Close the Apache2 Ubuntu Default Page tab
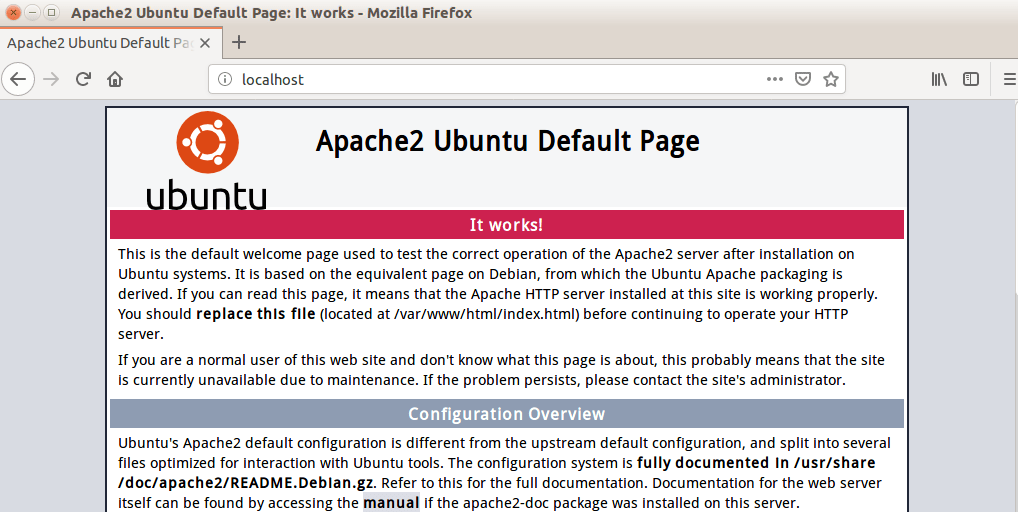 [x=207, y=43]
